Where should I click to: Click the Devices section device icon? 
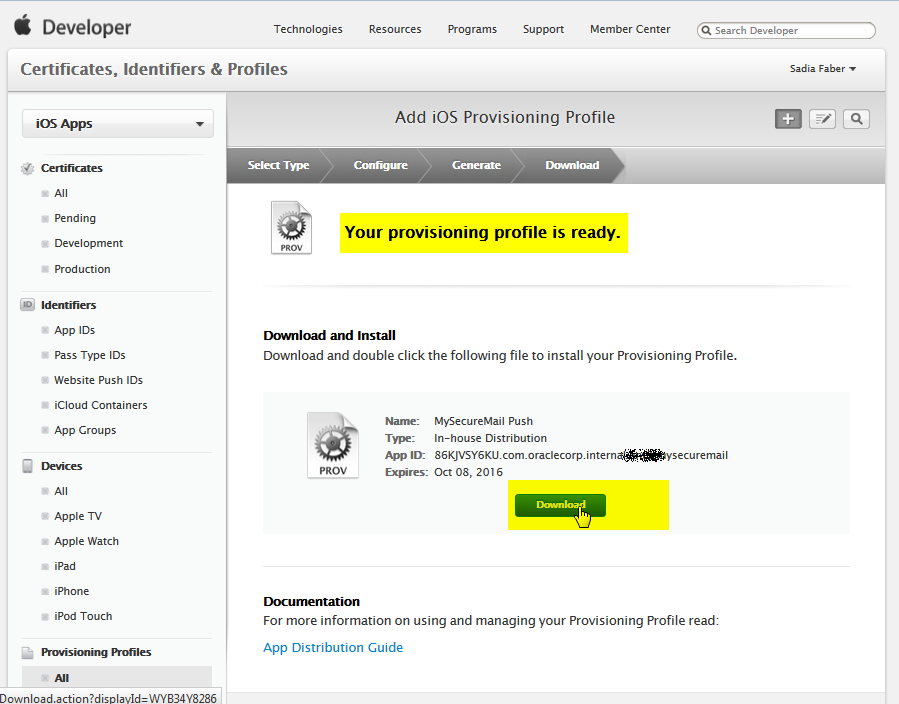(27, 466)
